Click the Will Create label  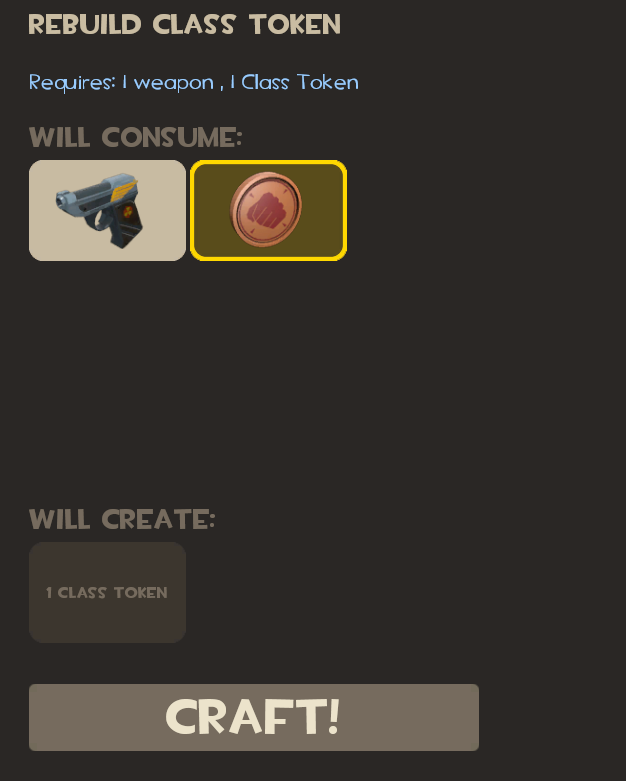122,520
